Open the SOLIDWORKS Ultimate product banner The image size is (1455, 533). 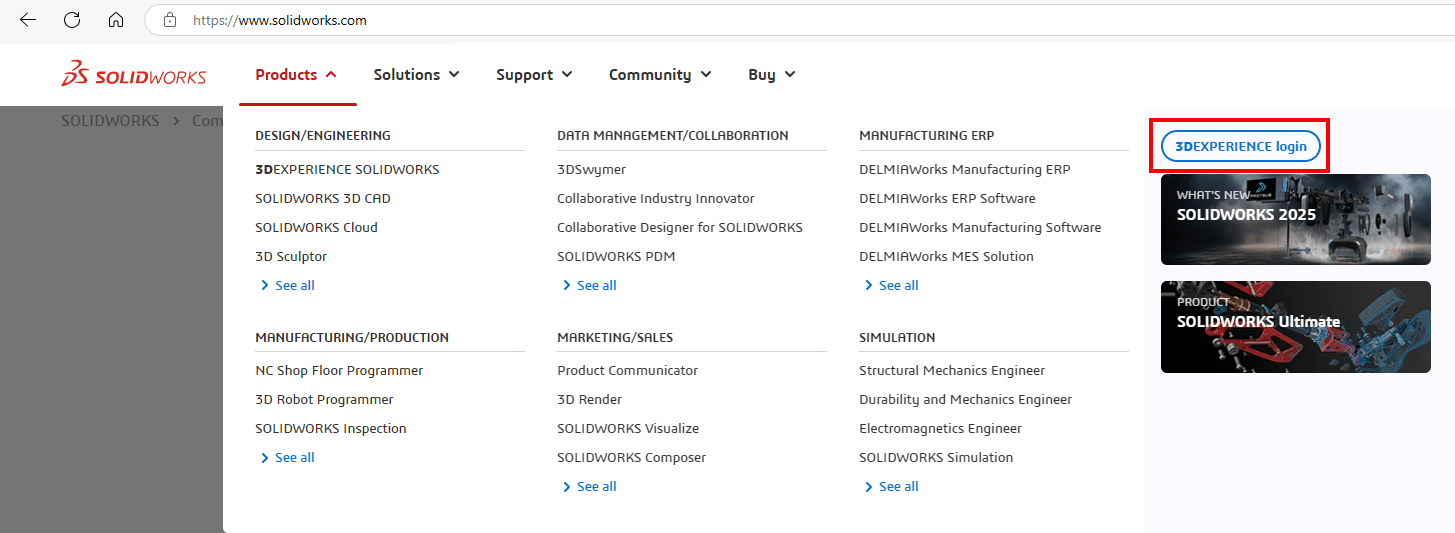tap(1295, 327)
